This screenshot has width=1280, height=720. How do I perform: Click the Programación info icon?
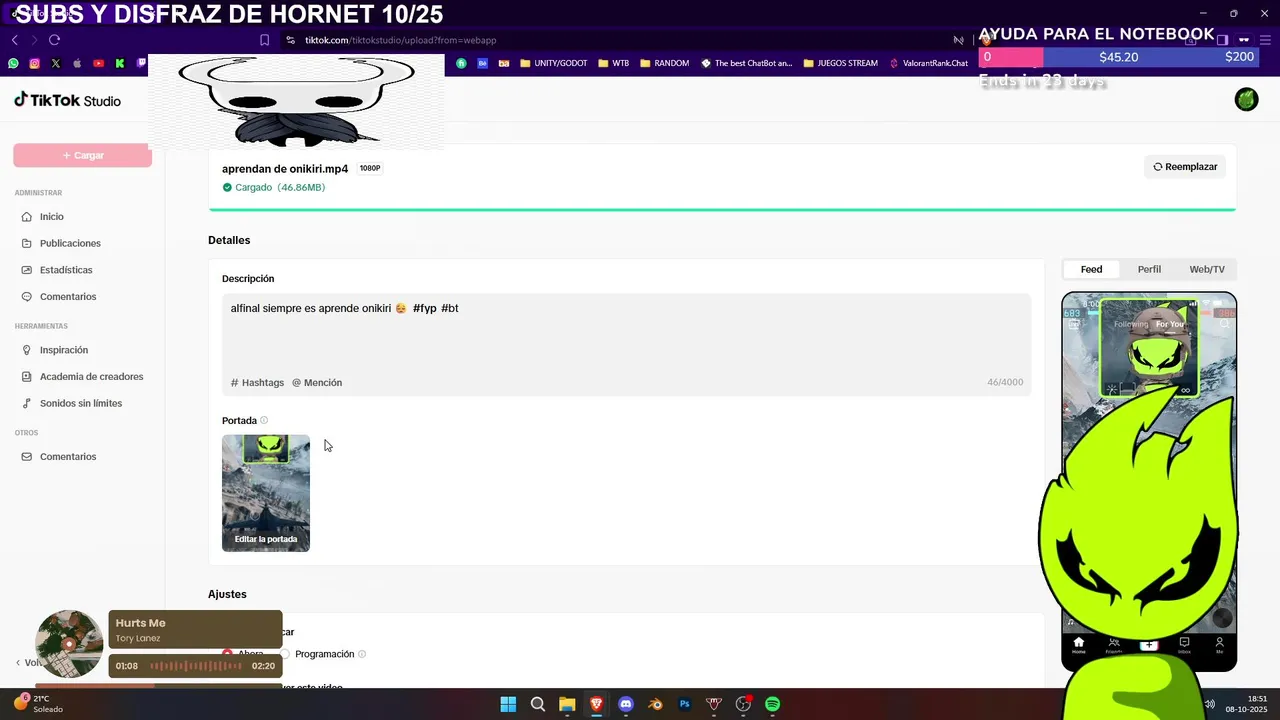(362, 654)
